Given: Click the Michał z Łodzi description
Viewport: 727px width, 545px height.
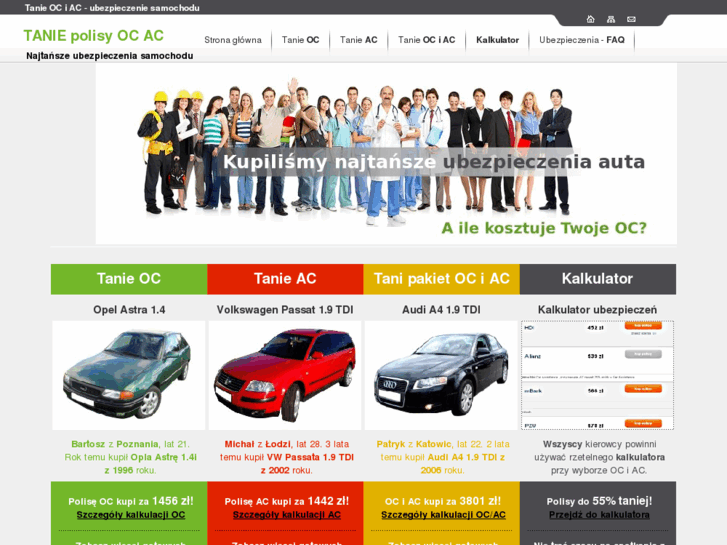Looking at the screenshot, I should tap(287, 457).
